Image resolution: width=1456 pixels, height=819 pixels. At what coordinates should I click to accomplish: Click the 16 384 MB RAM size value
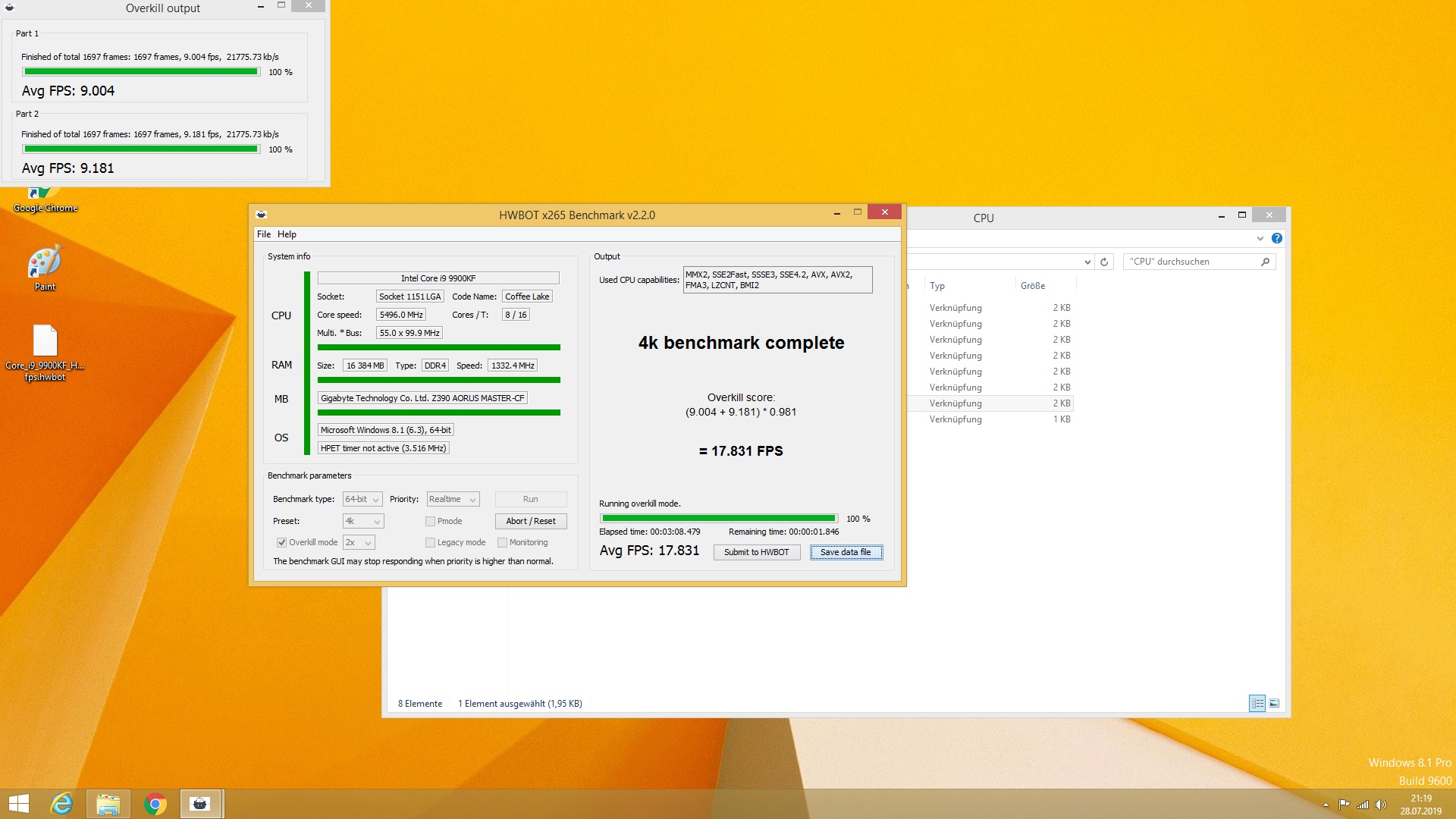tap(366, 366)
